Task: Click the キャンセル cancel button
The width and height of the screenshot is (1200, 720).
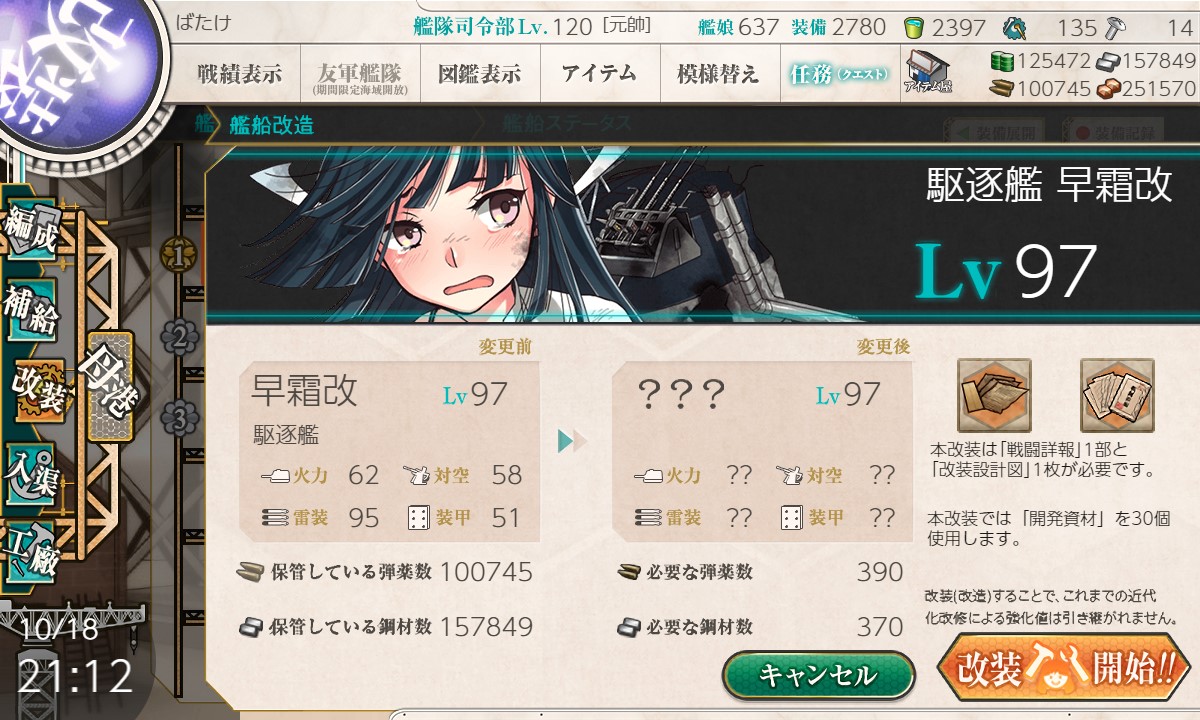Action: (818, 675)
